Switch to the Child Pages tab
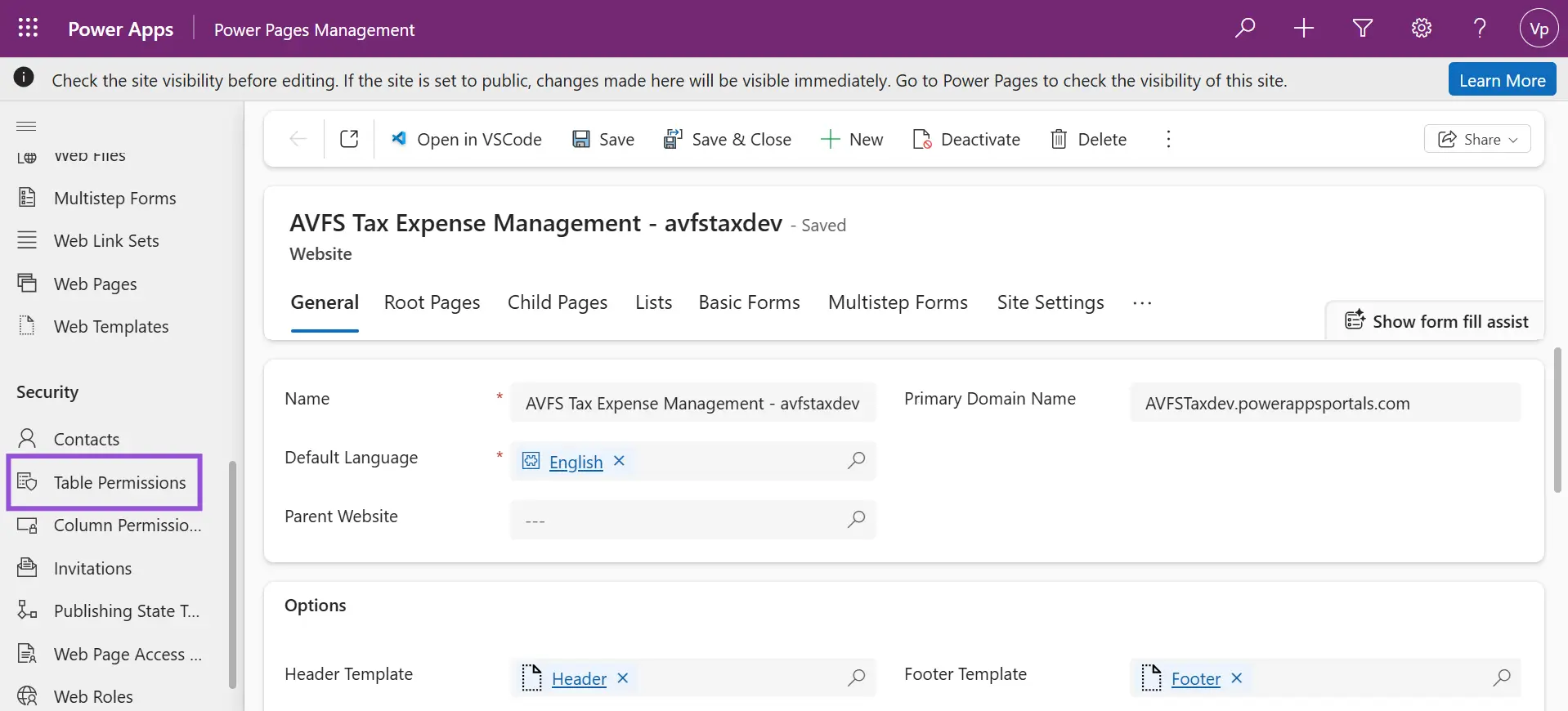The height and width of the screenshot is (711, 1568). 558,302
